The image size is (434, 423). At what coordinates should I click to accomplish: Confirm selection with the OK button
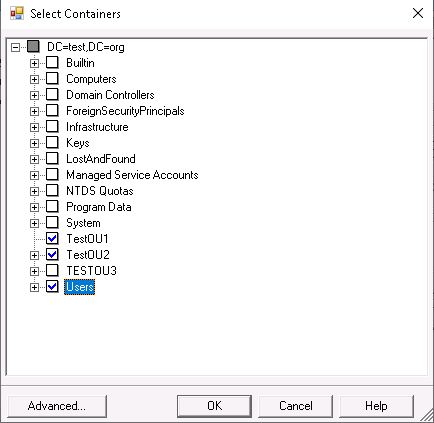click(214, 406)
